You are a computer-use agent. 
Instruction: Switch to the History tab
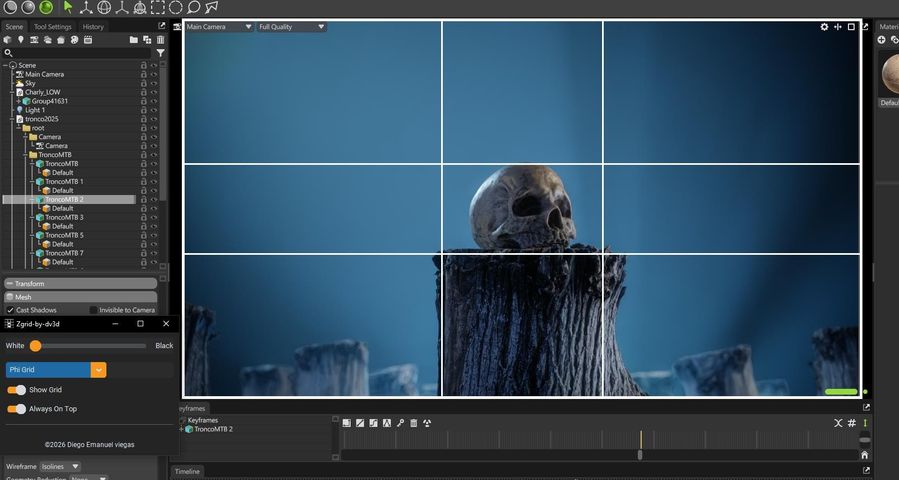coord(93,27)
